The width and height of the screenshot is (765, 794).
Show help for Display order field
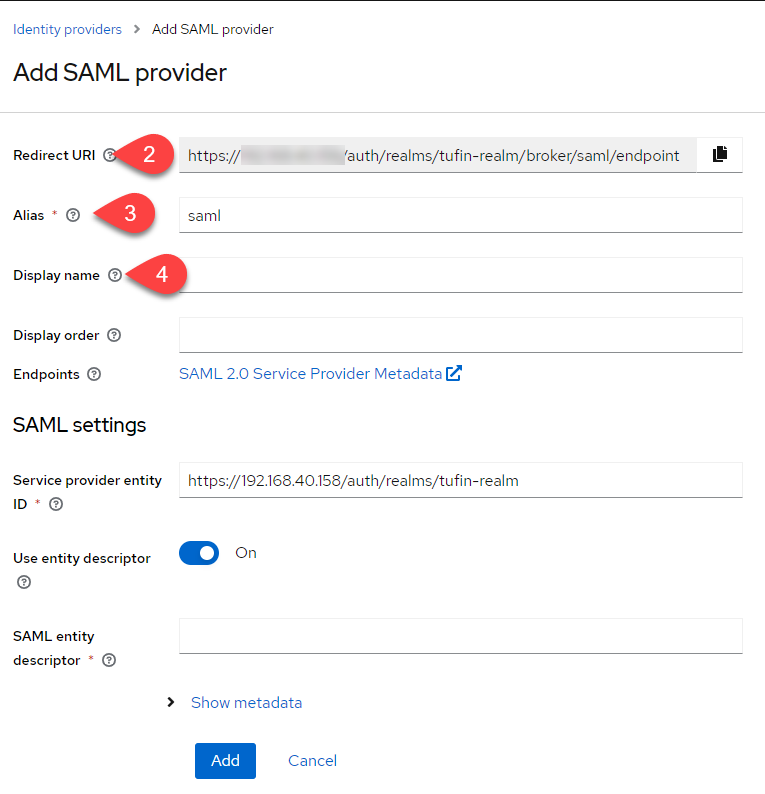(114, 335)
